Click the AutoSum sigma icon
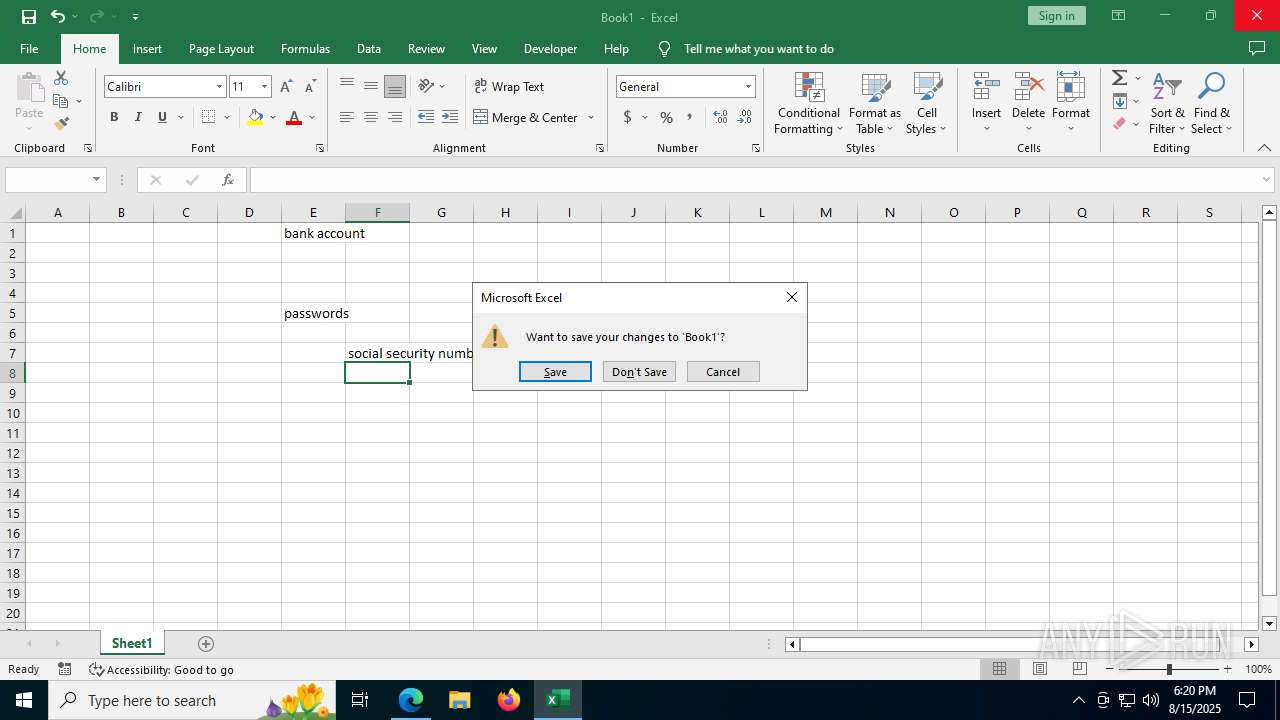The width and height of the screenshot is (1280, 720). 1120,78
